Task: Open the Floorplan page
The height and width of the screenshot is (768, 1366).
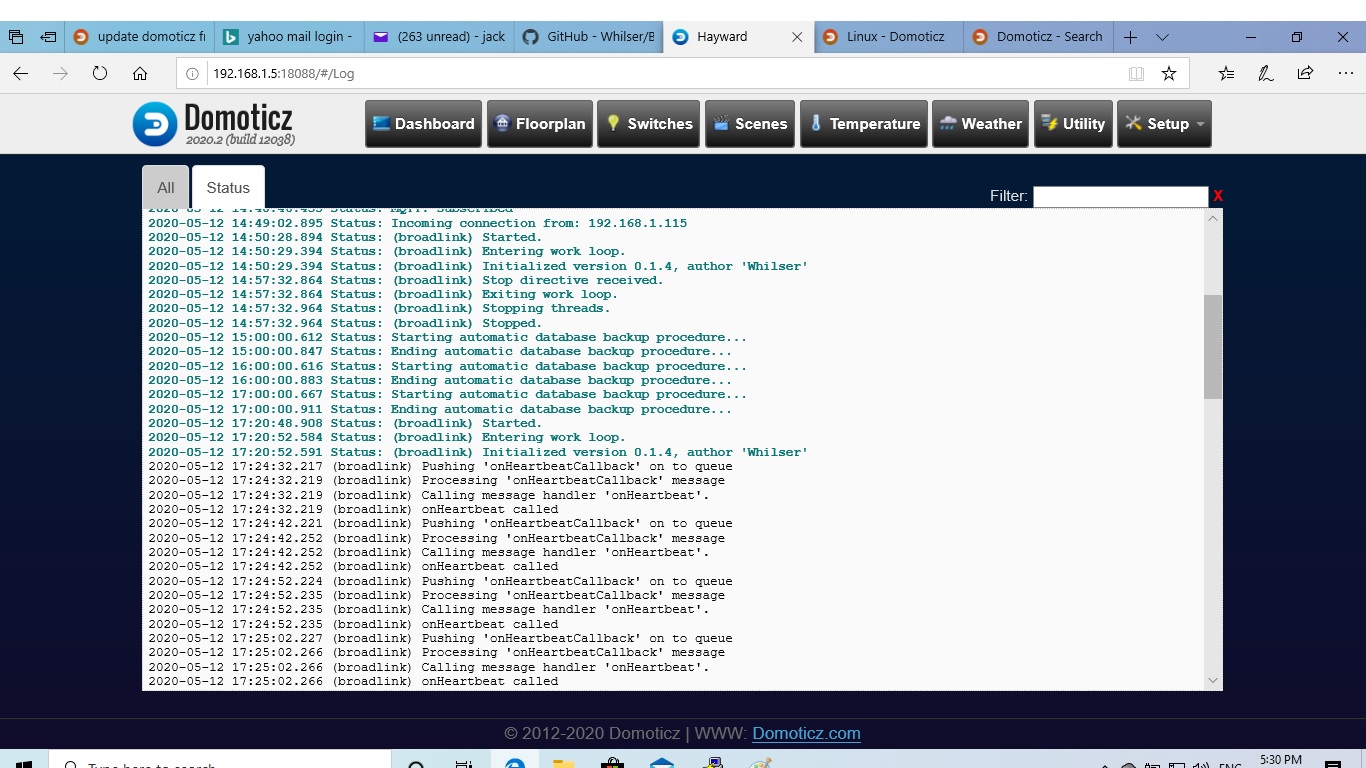Action: pos(540,124)
